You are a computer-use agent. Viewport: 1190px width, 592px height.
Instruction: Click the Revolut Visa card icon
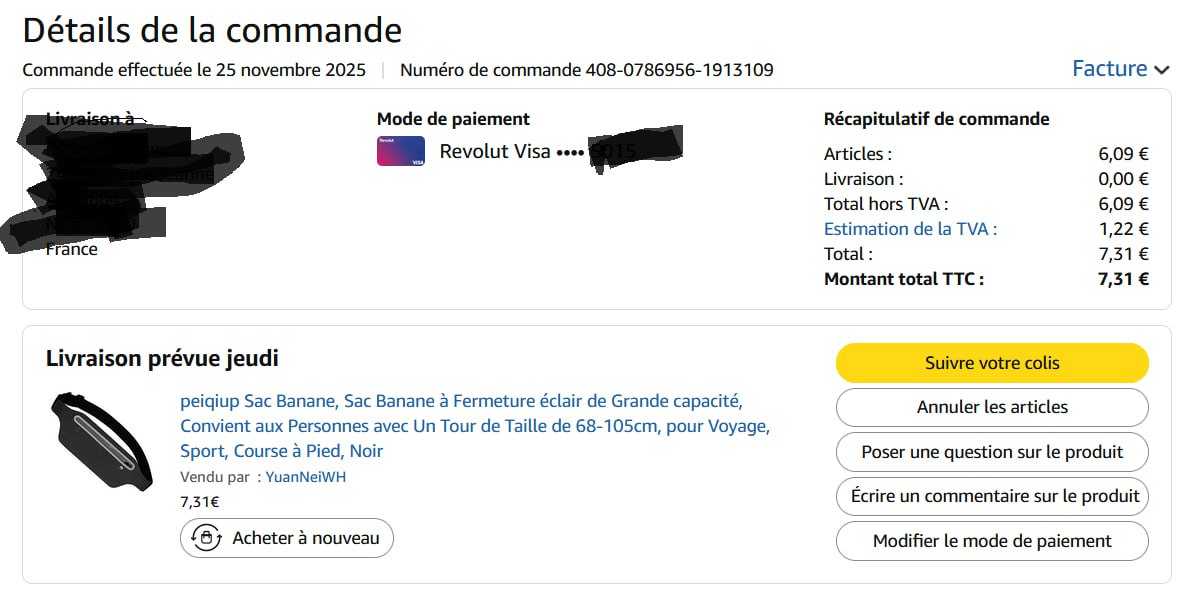(x=400, y=151)
